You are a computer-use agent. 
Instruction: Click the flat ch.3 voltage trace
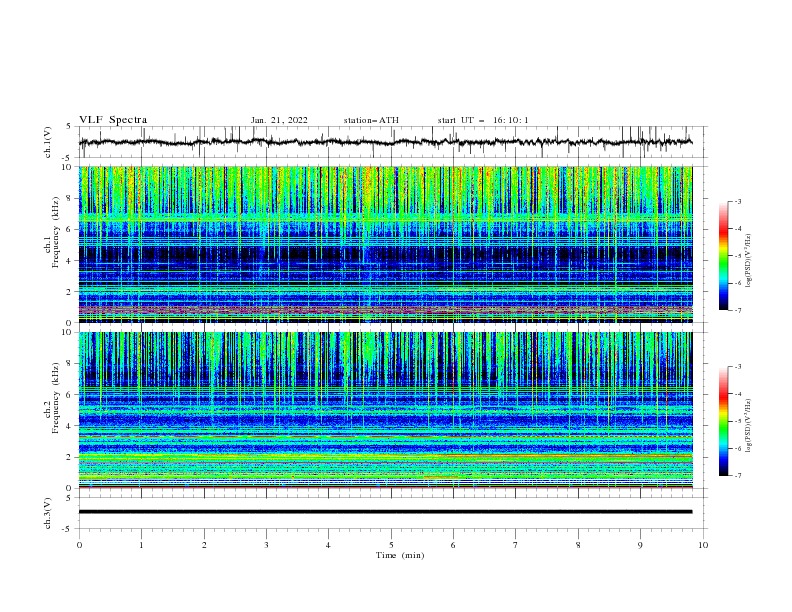(x=385, y=512)
